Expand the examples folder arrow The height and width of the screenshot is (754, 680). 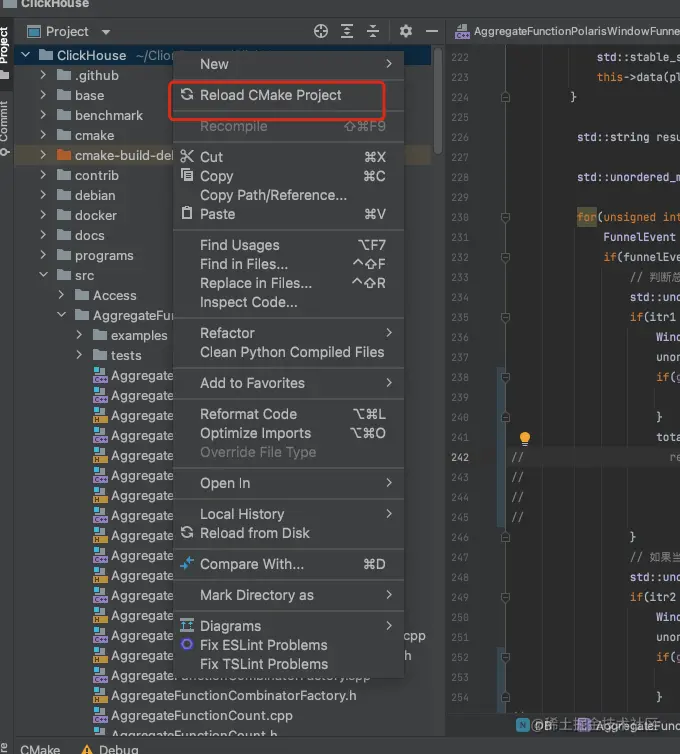[79, 335]
